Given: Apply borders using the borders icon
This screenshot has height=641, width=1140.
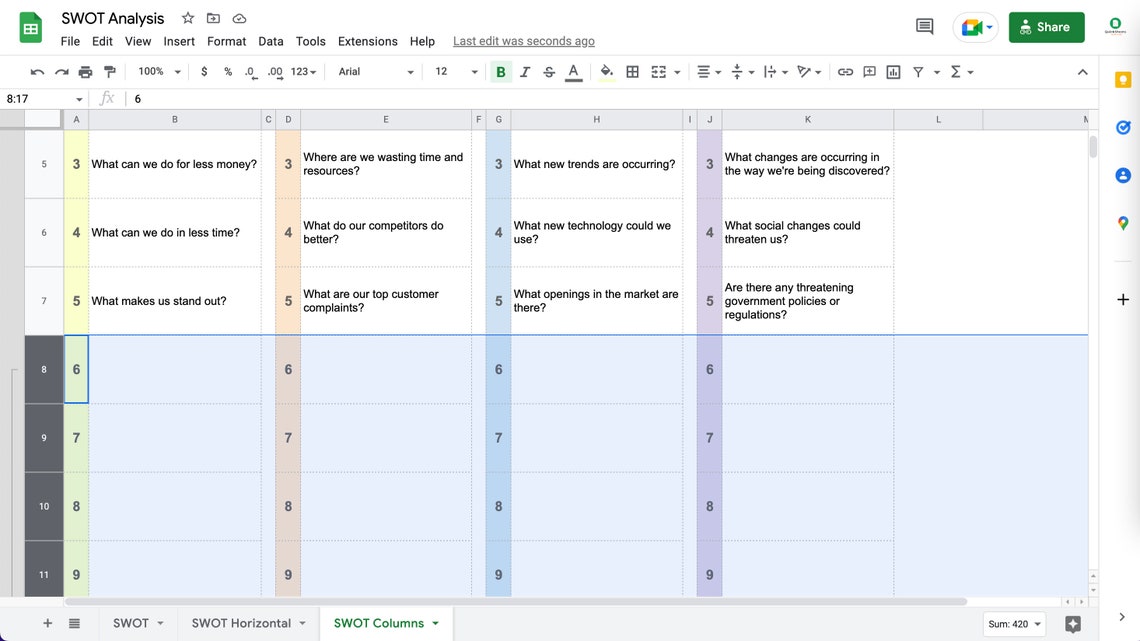Looking at the screenshot, I should pyautogui.click(x=632, y=71).
